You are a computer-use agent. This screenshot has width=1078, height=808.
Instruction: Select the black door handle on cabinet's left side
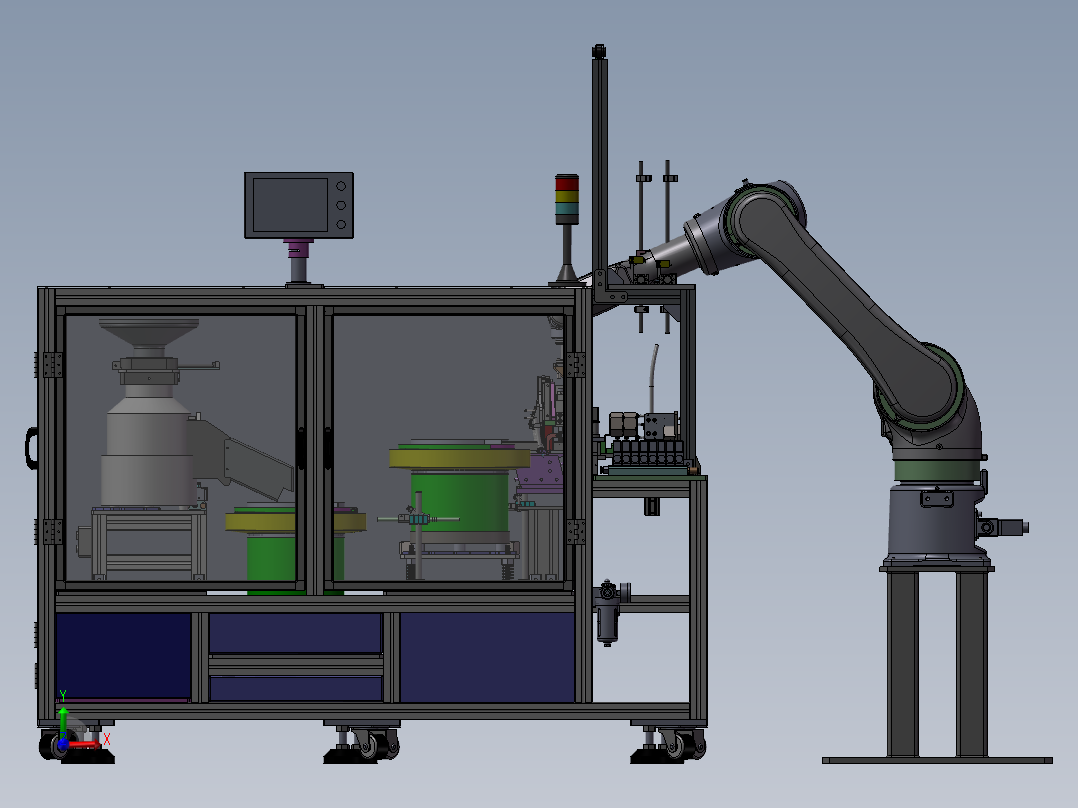(32, 448)
